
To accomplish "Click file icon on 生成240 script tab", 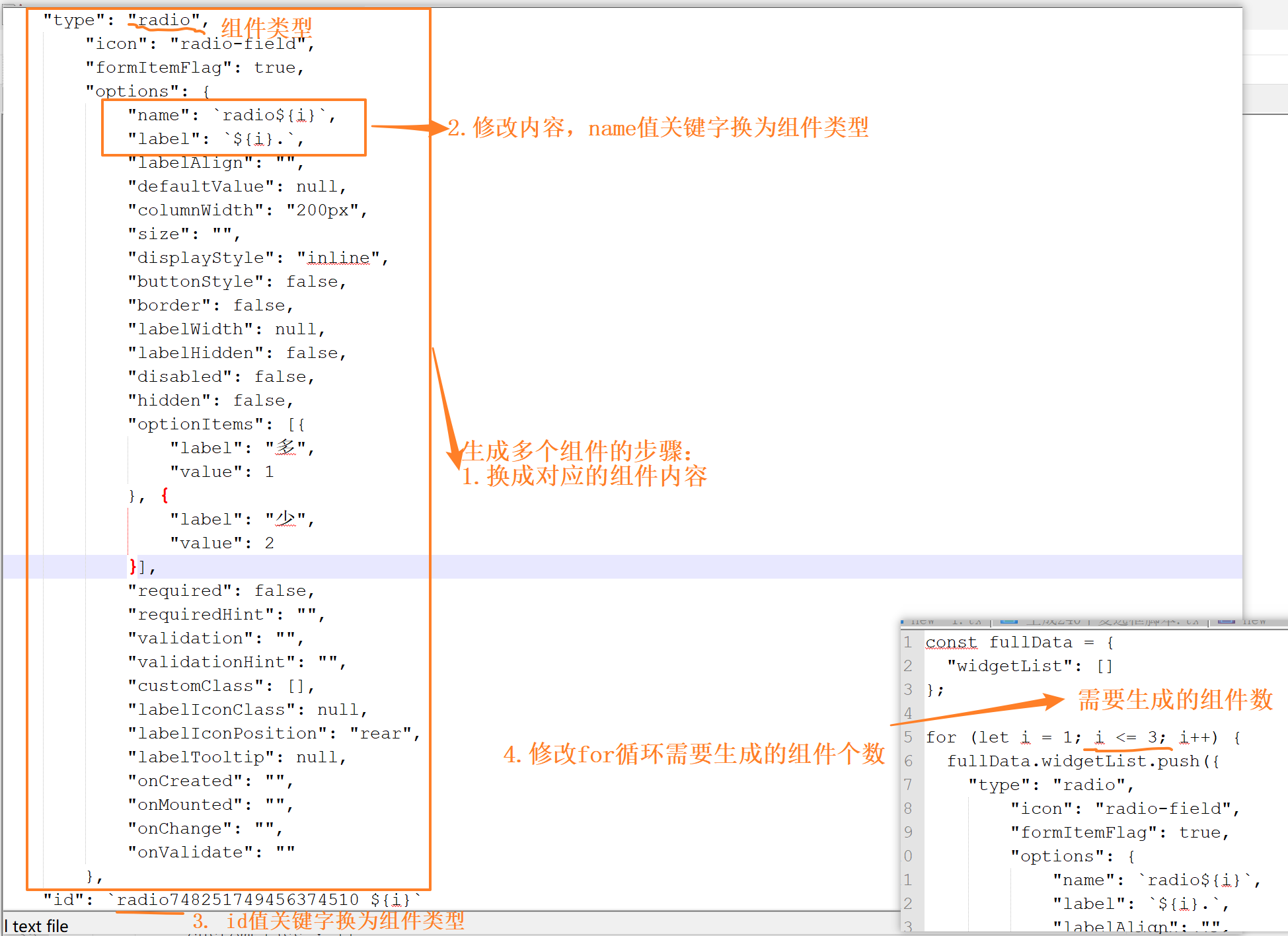I will tap(1008, 620).
